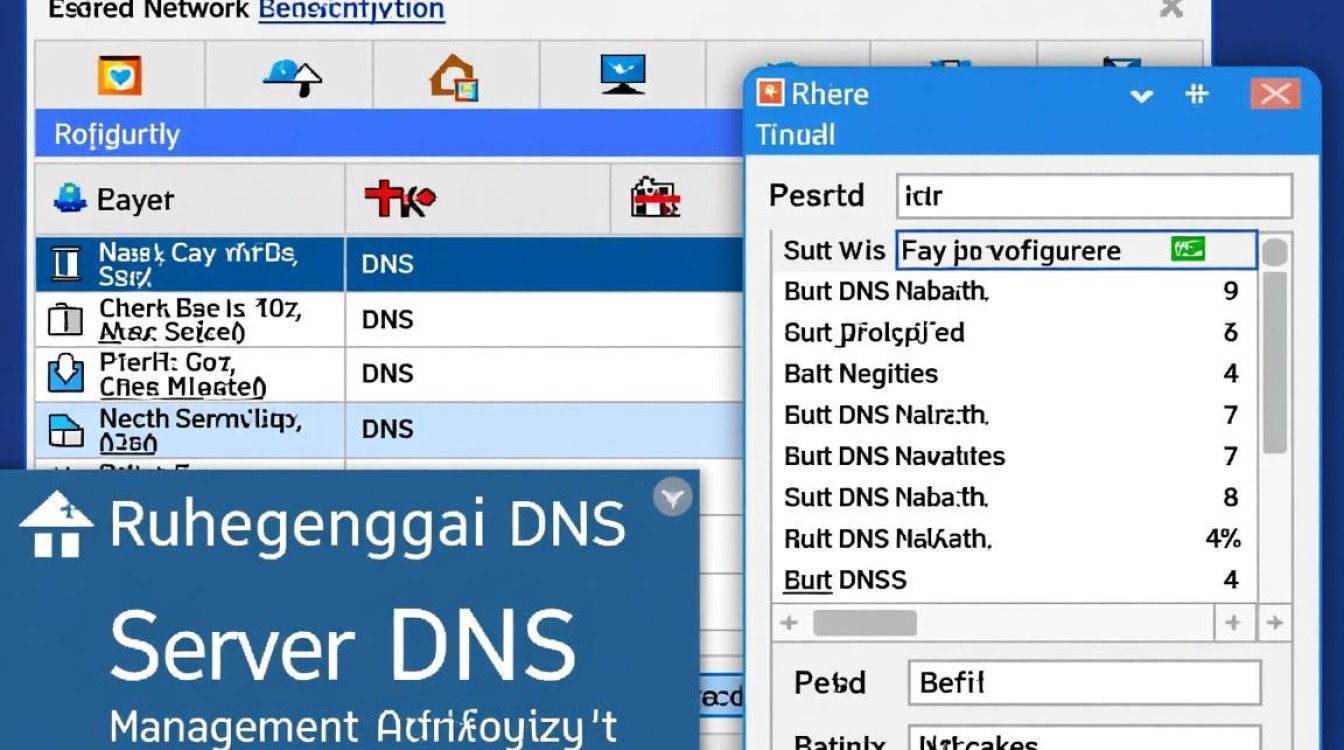
Task: Click the green icon in Fay provofigurere field
Action: click(1188, 249)
